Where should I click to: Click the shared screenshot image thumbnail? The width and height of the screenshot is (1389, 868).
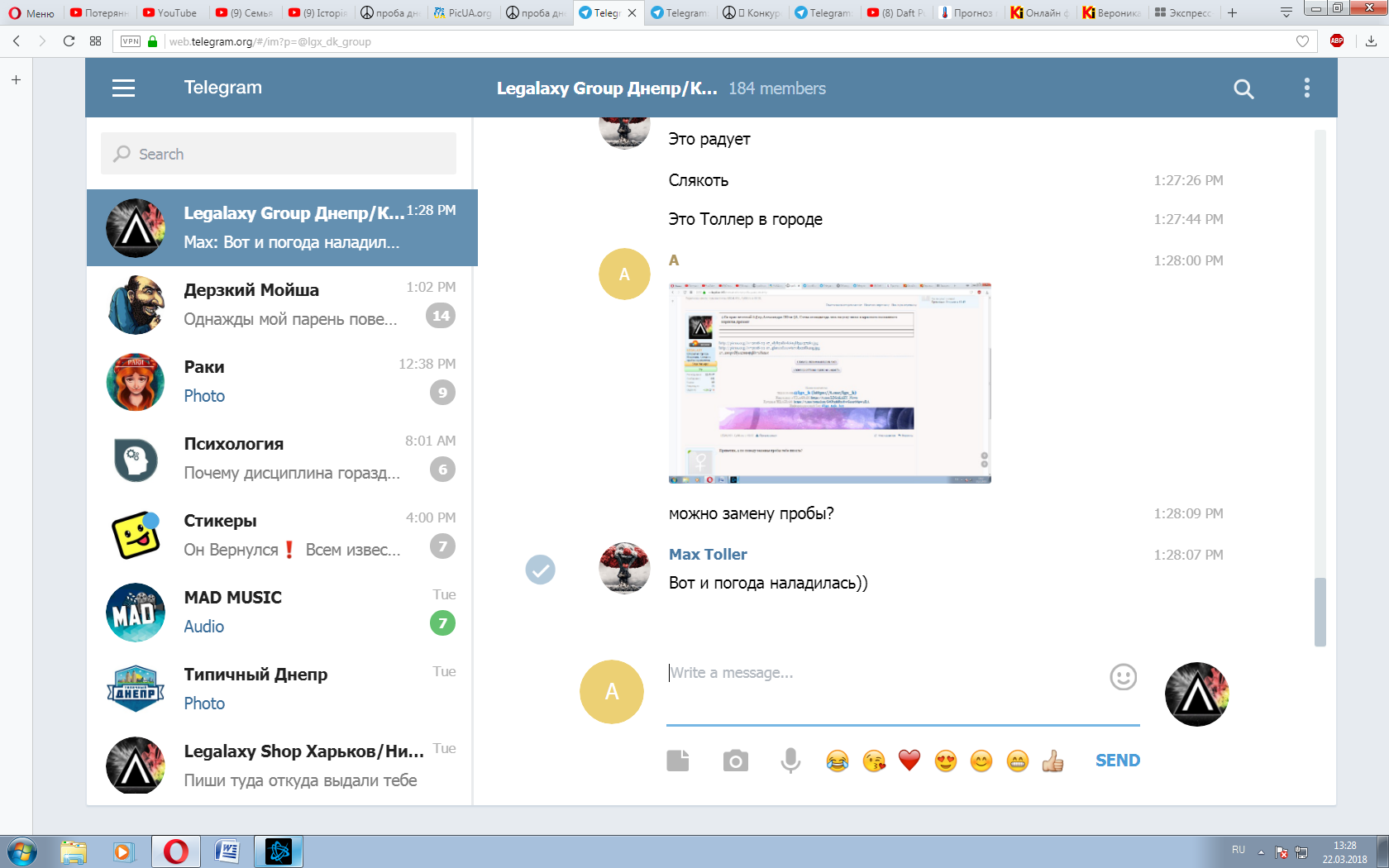pos(829,383)
